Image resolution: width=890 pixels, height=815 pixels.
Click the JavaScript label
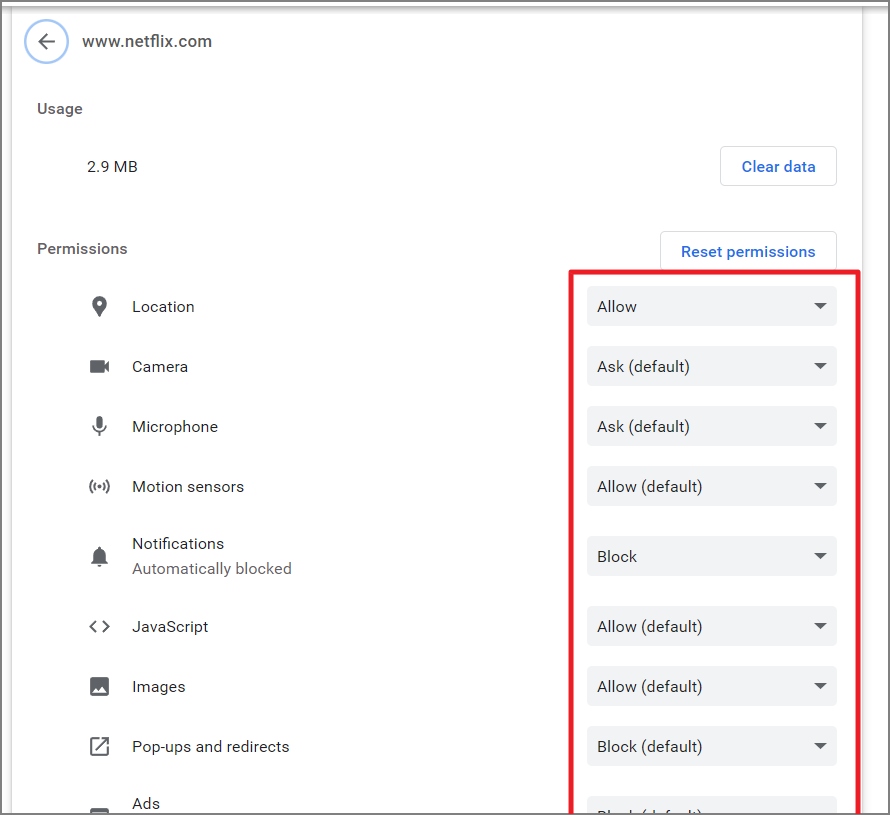[170, 627]
